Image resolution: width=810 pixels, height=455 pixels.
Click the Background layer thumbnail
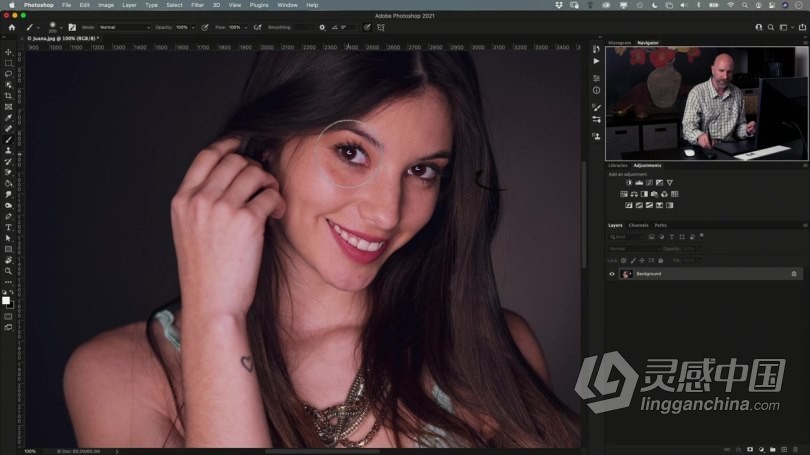tap(626, 273)
